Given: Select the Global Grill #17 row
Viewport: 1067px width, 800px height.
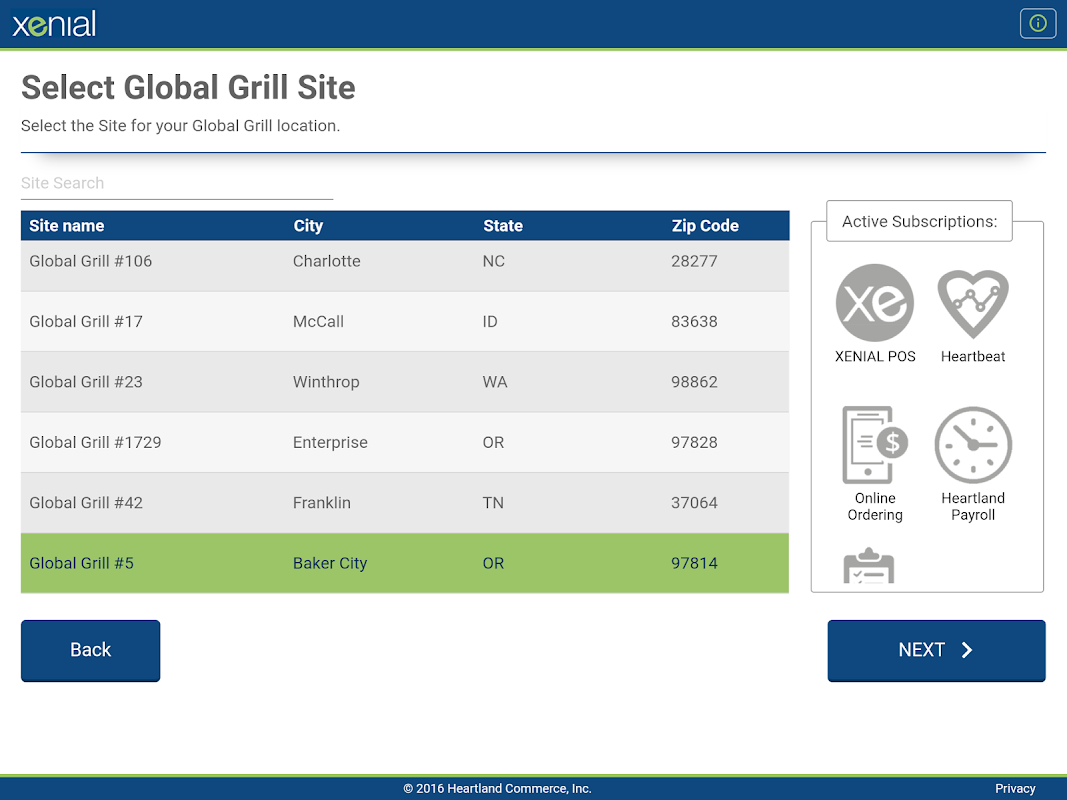Looking at the screenshot, I should pos(405,322).
